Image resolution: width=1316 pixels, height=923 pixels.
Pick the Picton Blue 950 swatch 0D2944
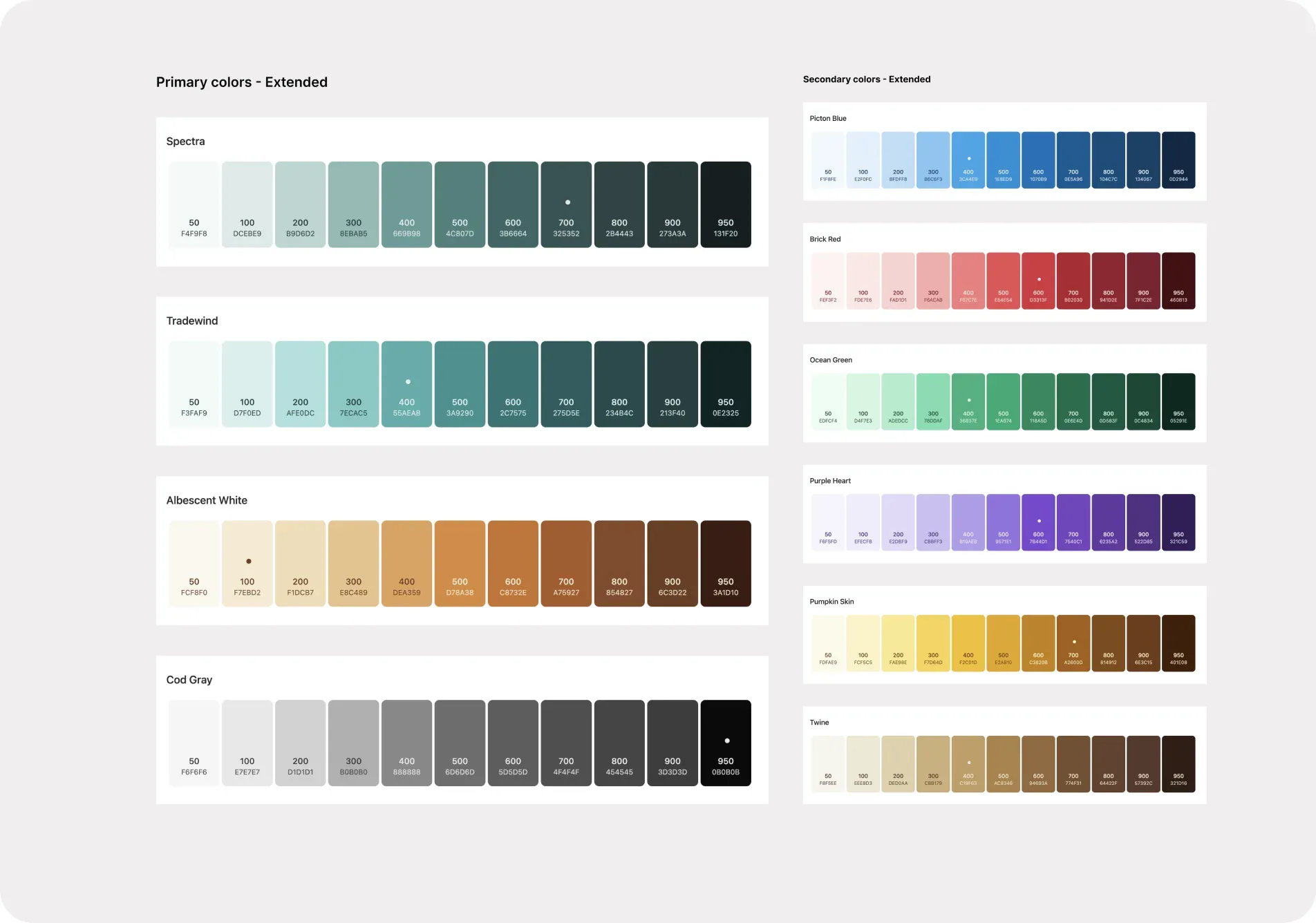tap(1178, 160)
